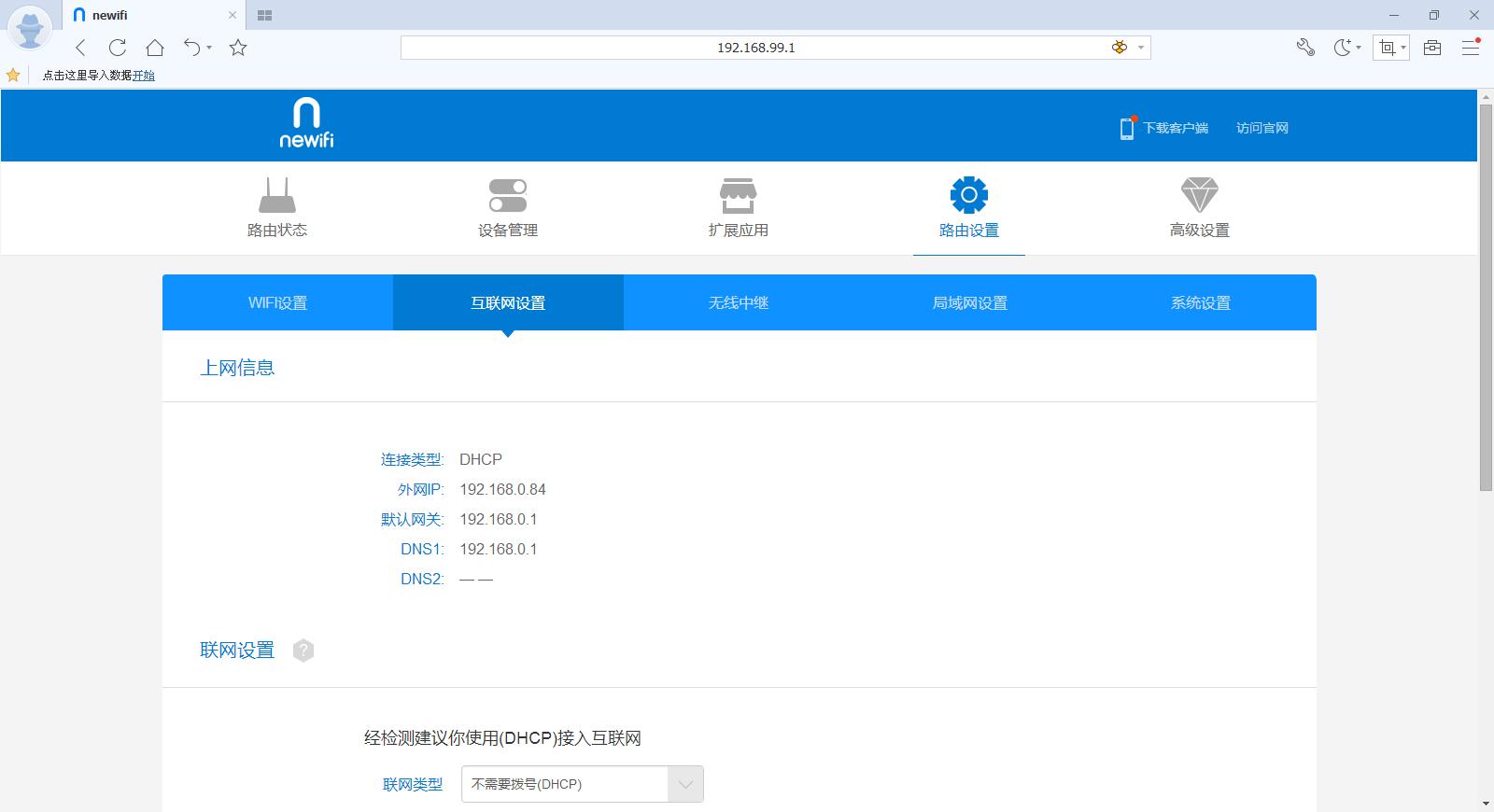1494x812 pixels.
Task: Reload the page with refresh icon
Action: [x=118, y=48]
